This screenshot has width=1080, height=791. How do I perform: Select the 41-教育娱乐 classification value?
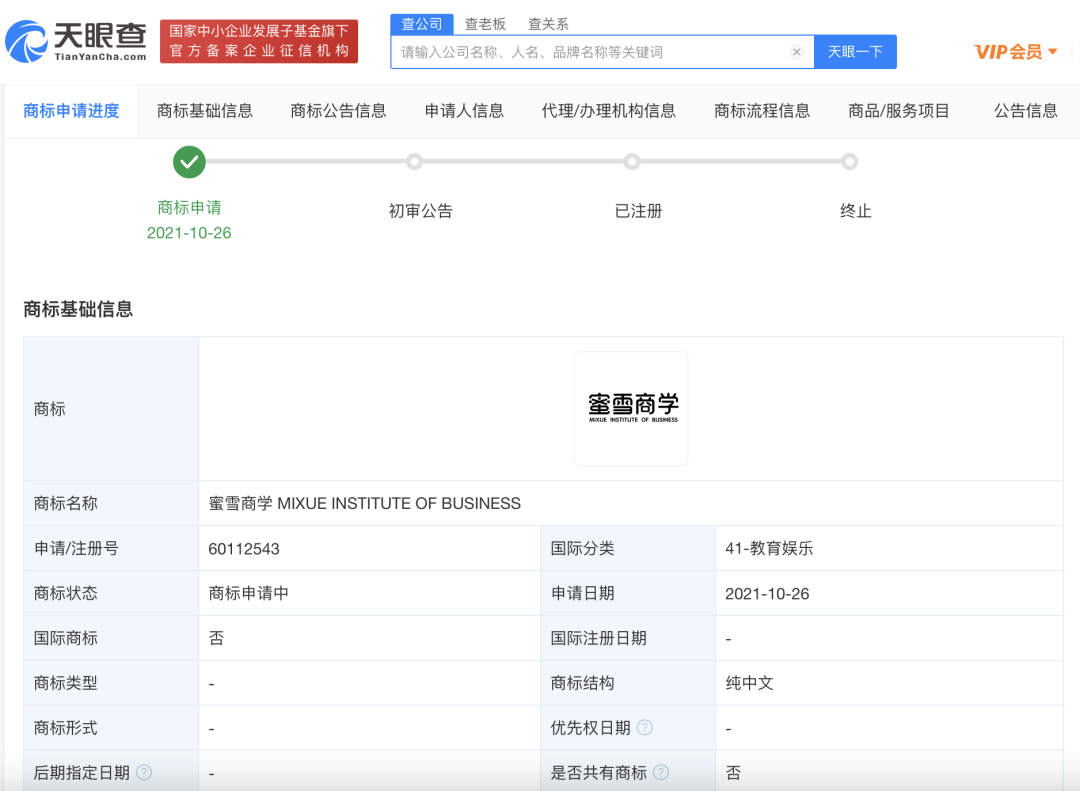pyautogui.click(x=769, y=548)
